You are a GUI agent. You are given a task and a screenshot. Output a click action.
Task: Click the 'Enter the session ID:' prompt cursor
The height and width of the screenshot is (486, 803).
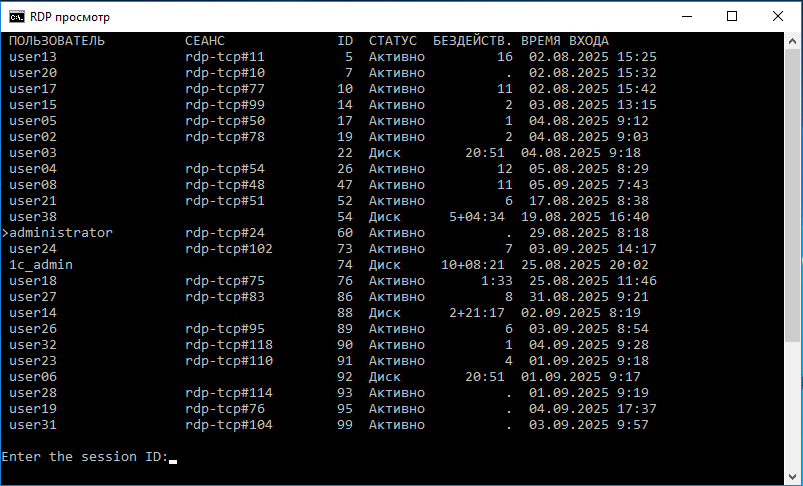173,459
